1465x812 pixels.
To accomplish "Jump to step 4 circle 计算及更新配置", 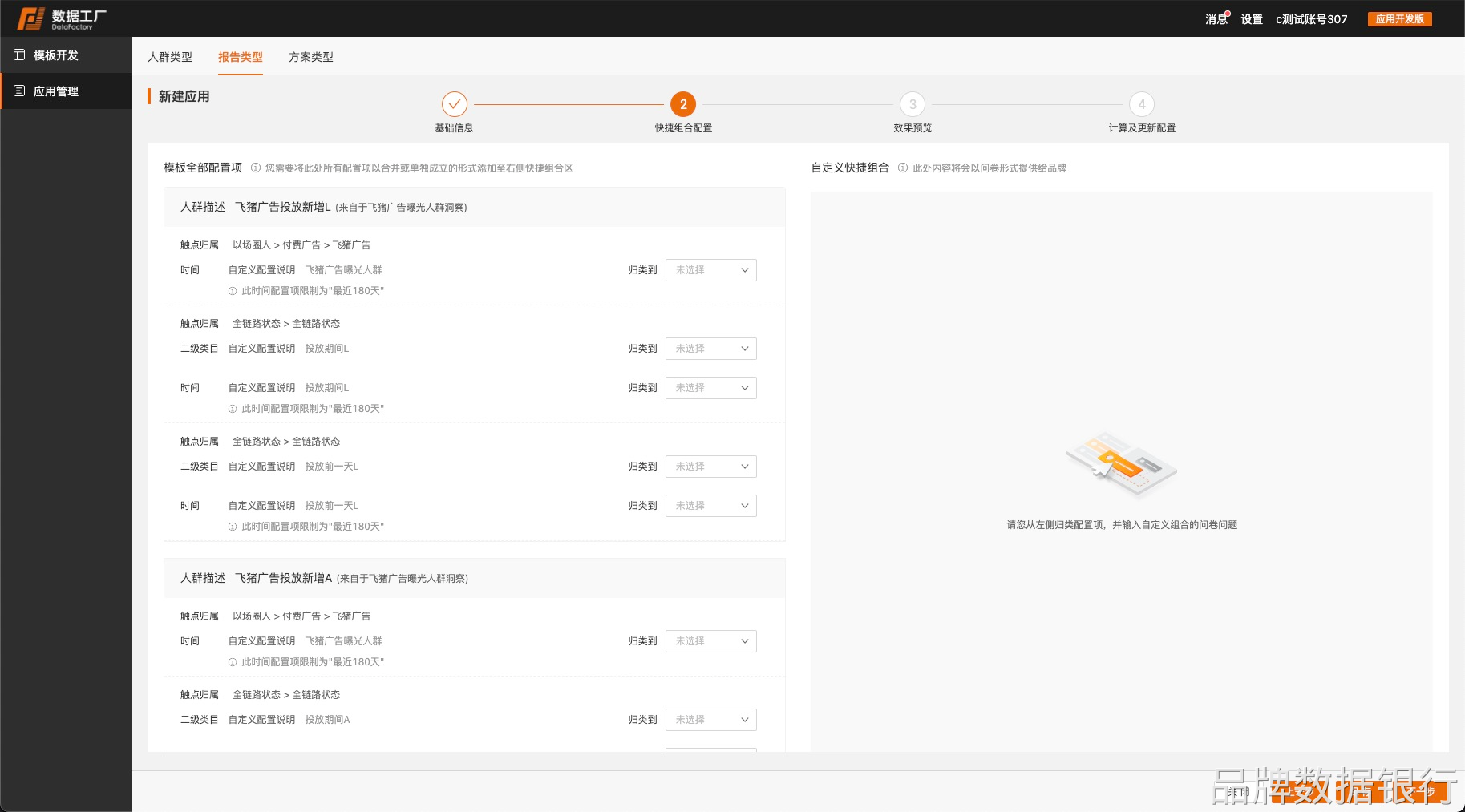I will [1142, 104].
